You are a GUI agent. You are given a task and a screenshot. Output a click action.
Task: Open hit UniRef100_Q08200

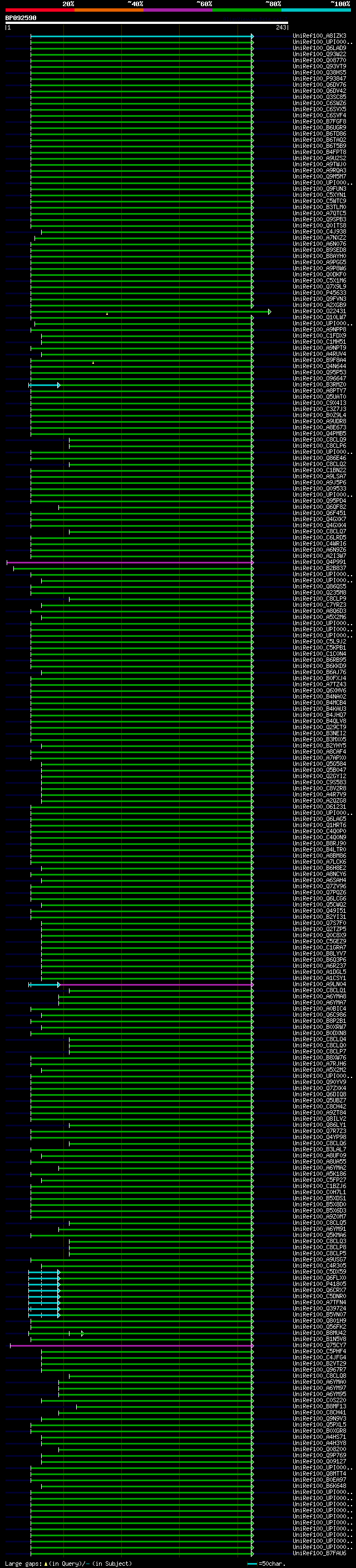[319, 1450]
